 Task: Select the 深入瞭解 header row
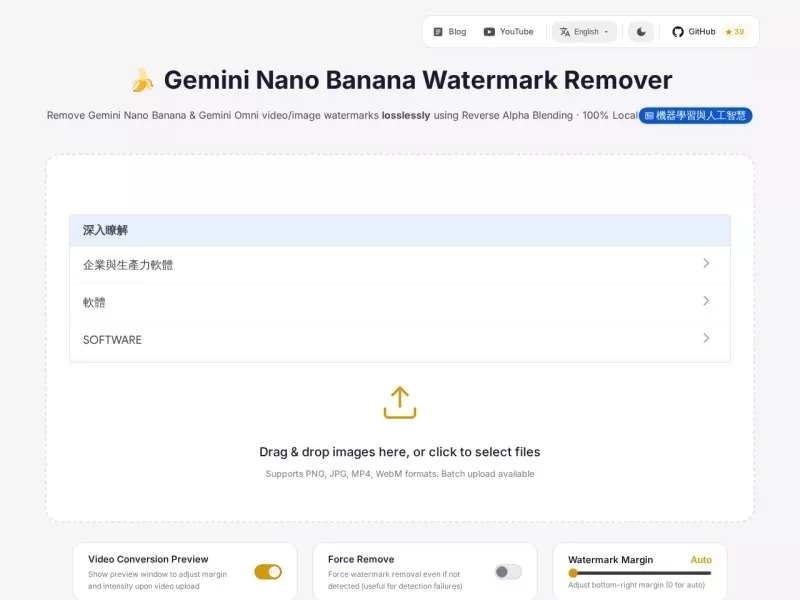pos(400,230)
